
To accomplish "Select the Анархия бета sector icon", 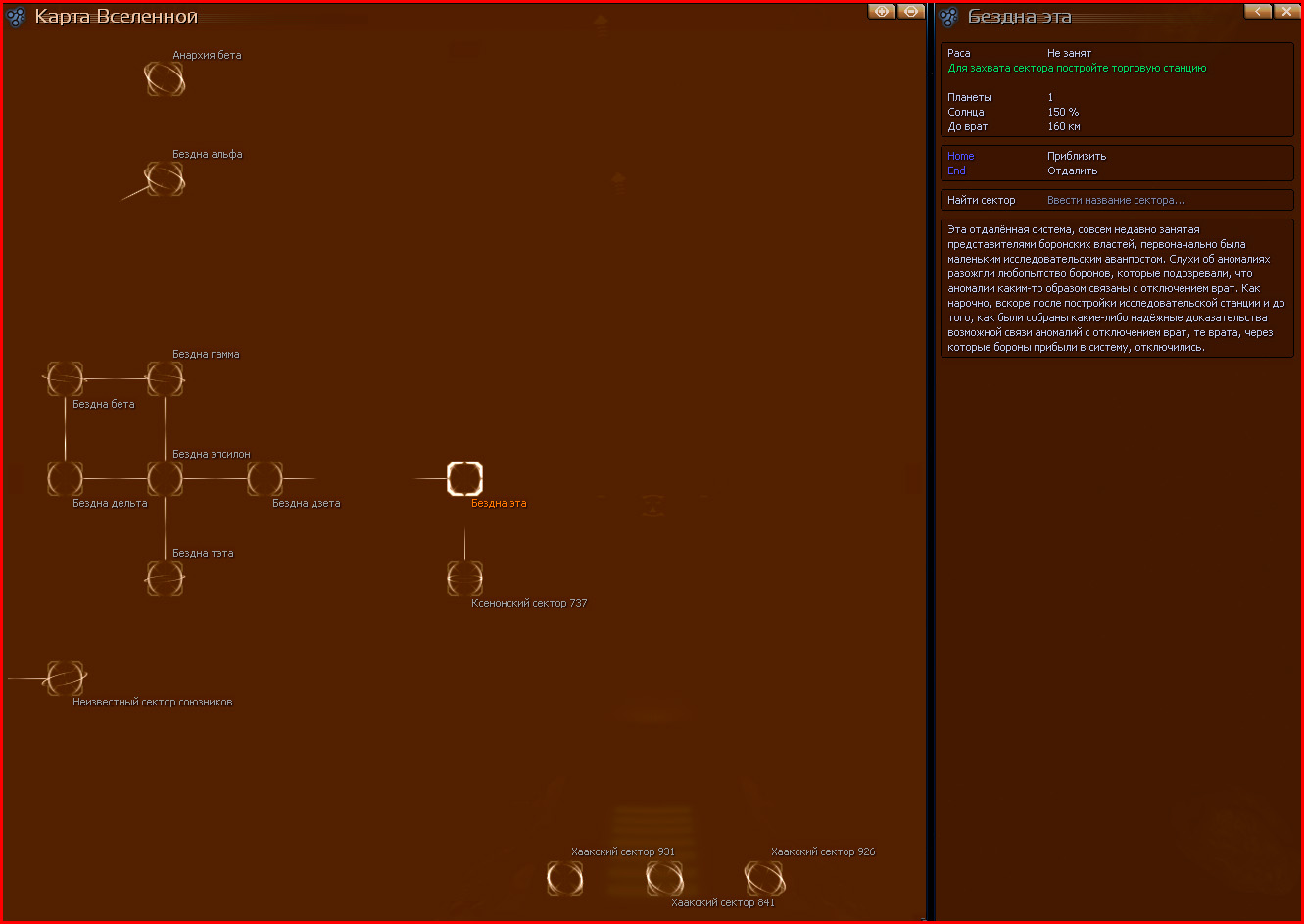I will point(165,78).
